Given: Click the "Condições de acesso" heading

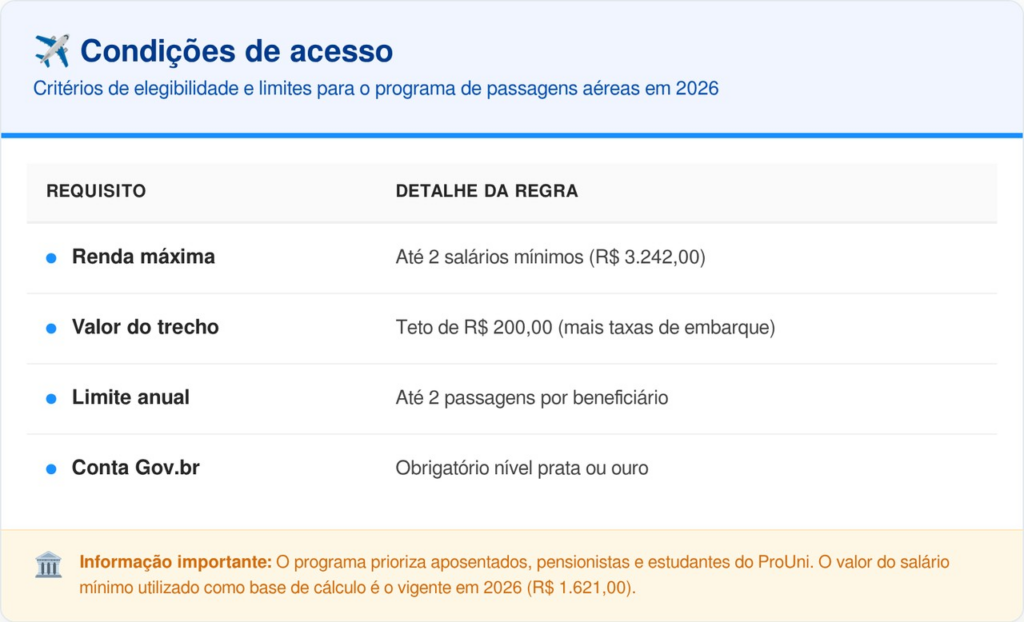Looking at the screenshot, I should (x=236, y=51).
